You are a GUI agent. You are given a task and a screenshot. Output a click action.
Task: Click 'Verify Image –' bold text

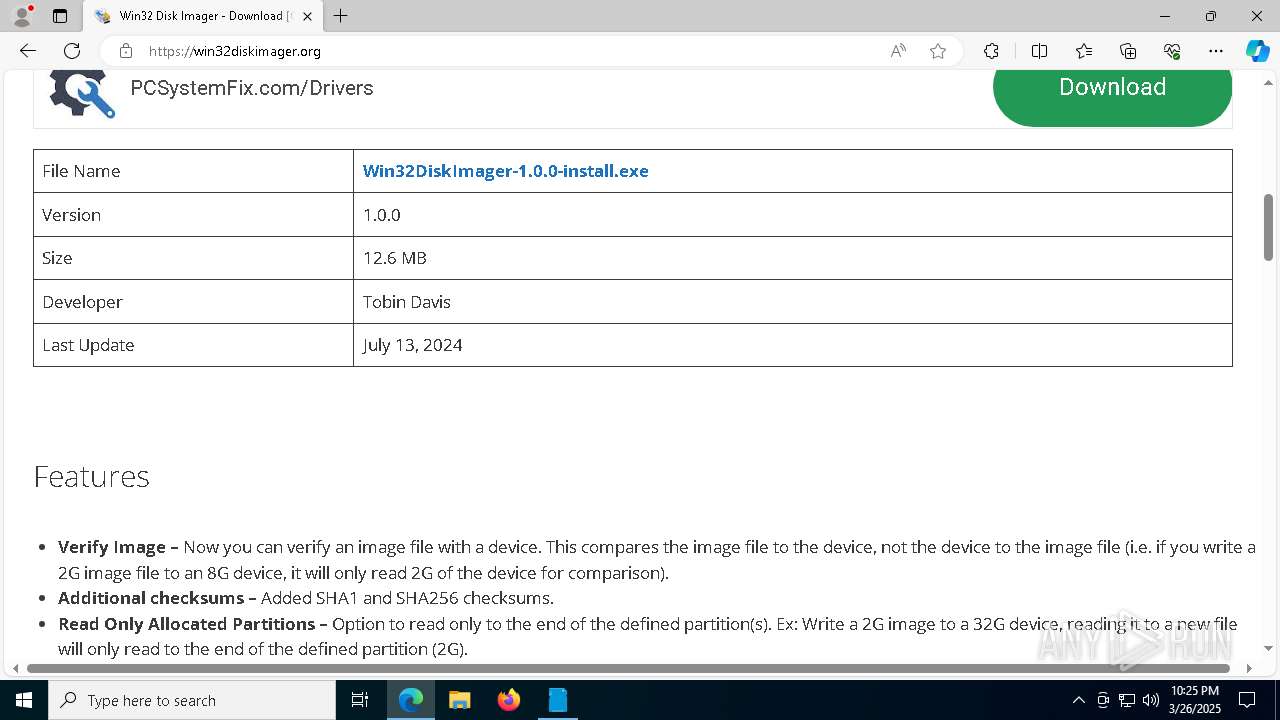pos(118,547)
